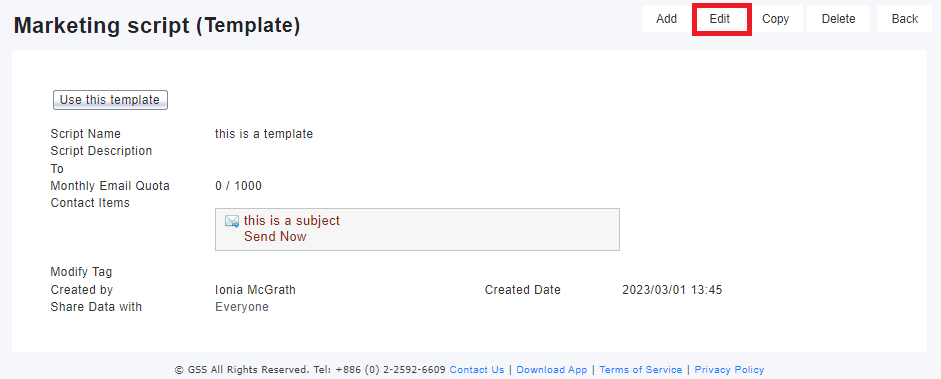Image resolution: width=941 pixels, height=379 pixels.
Task: Delete the marketing script template
Action: pyautogui.click(x=838, y=19)
